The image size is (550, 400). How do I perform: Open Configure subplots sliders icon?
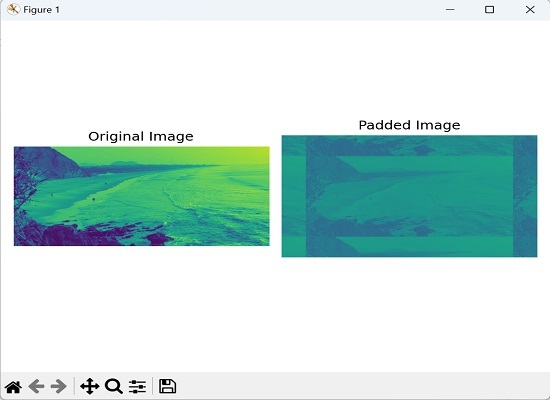point(137,386)
